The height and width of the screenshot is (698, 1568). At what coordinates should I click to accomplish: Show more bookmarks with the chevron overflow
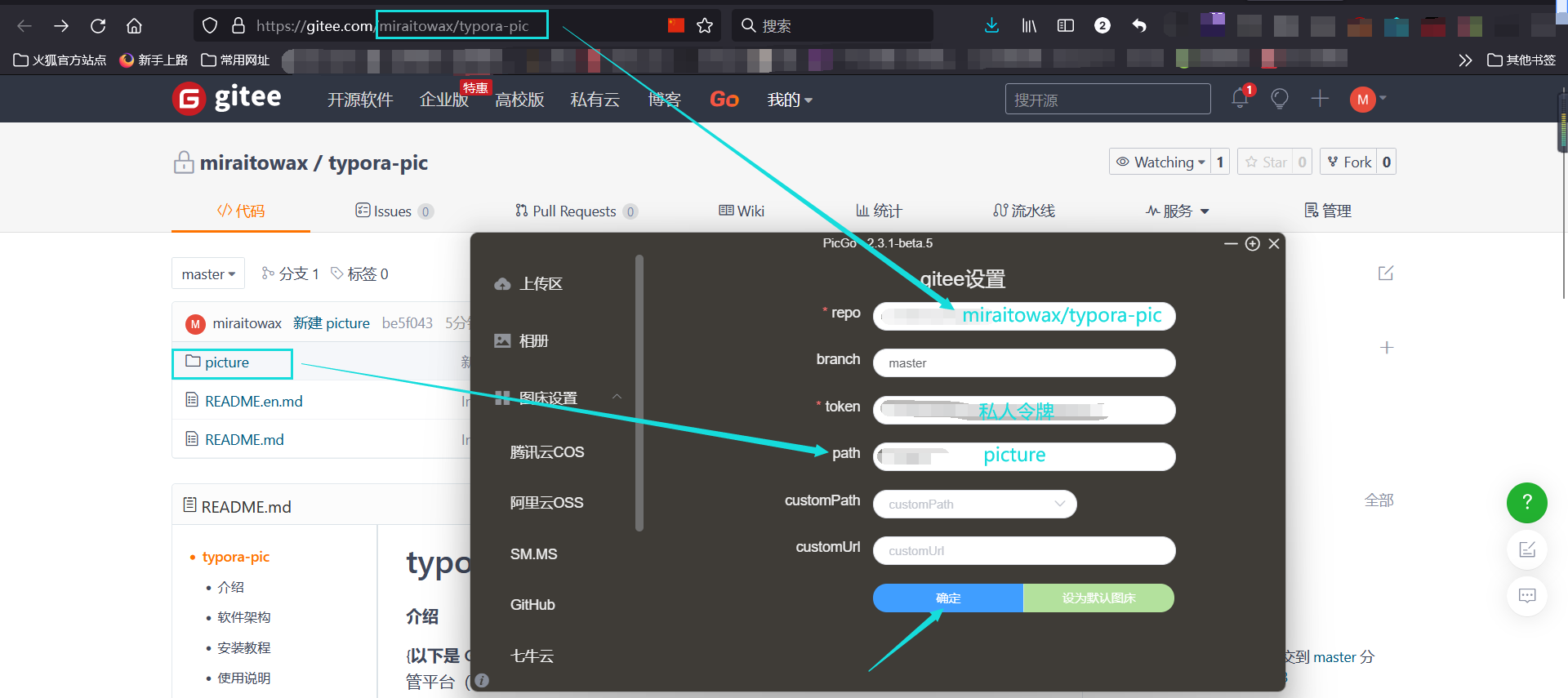1465,60
